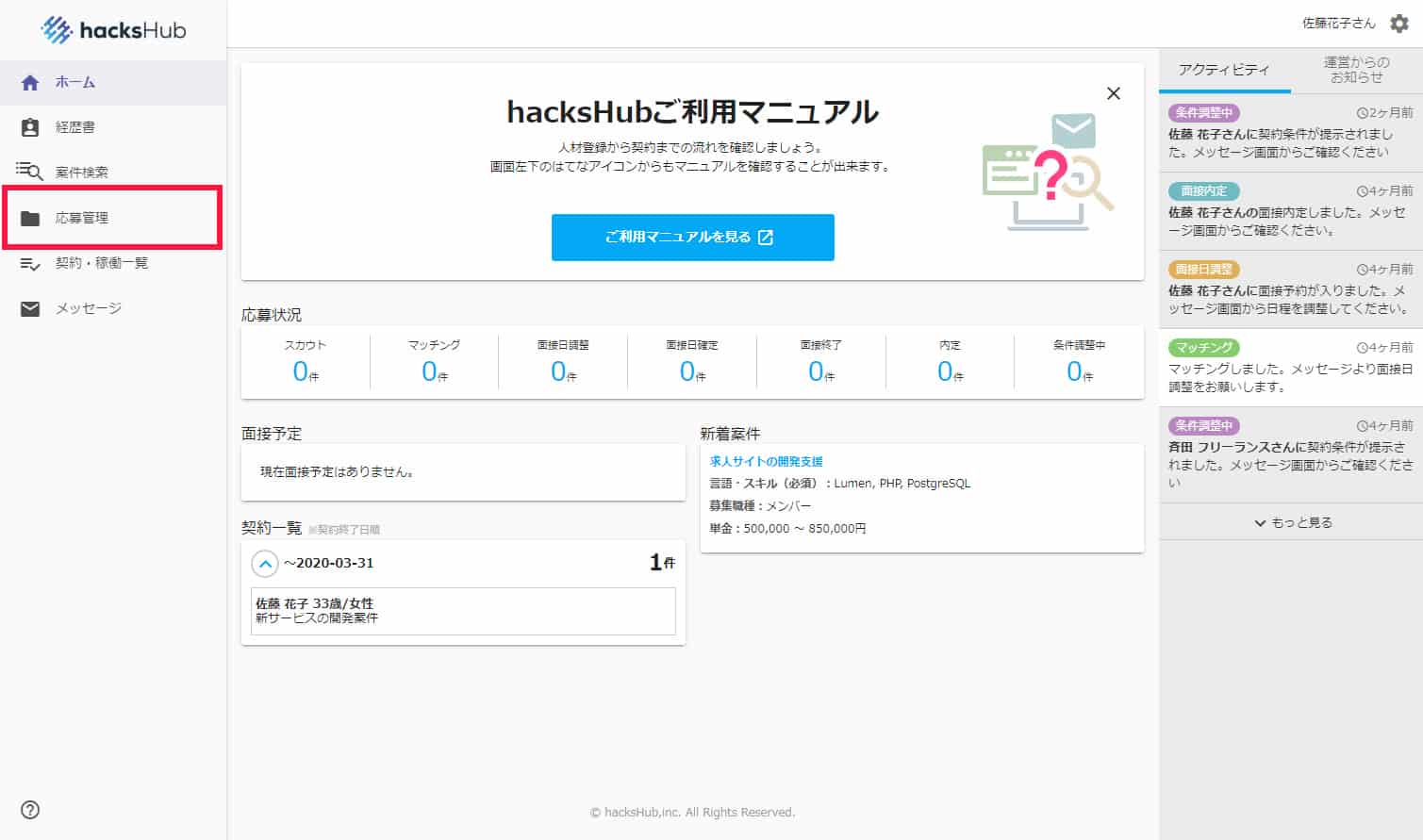Open メッセージ in the sidebar
The height and width of the screenshot is (840, 1423).
click(113, 308)
